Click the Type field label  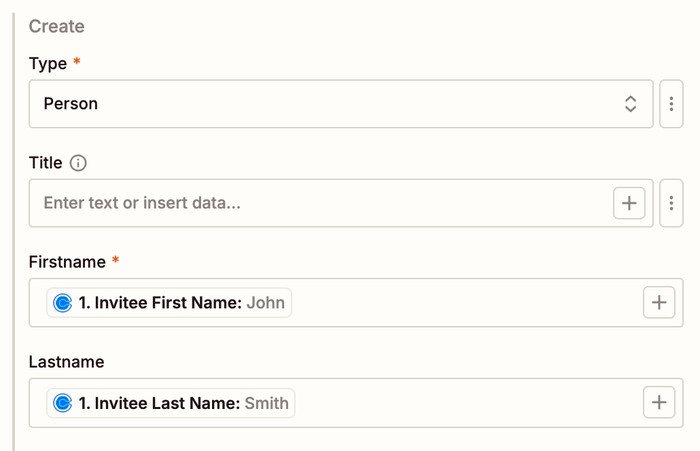pyautogui.click(x=47, y=63)
